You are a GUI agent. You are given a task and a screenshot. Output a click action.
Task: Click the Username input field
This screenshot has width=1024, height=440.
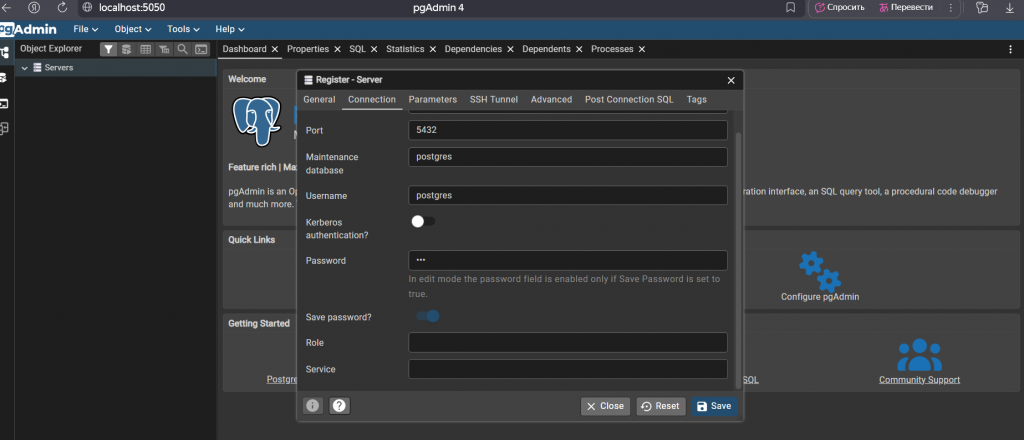coord(568,195)
